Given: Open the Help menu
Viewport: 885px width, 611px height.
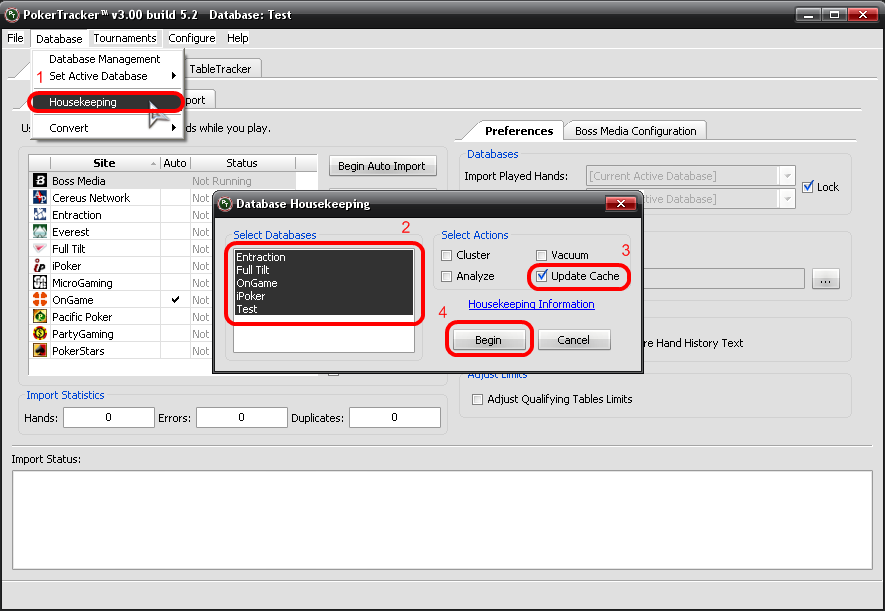Looking at the screenshot, I should click(x=238, y=38).
